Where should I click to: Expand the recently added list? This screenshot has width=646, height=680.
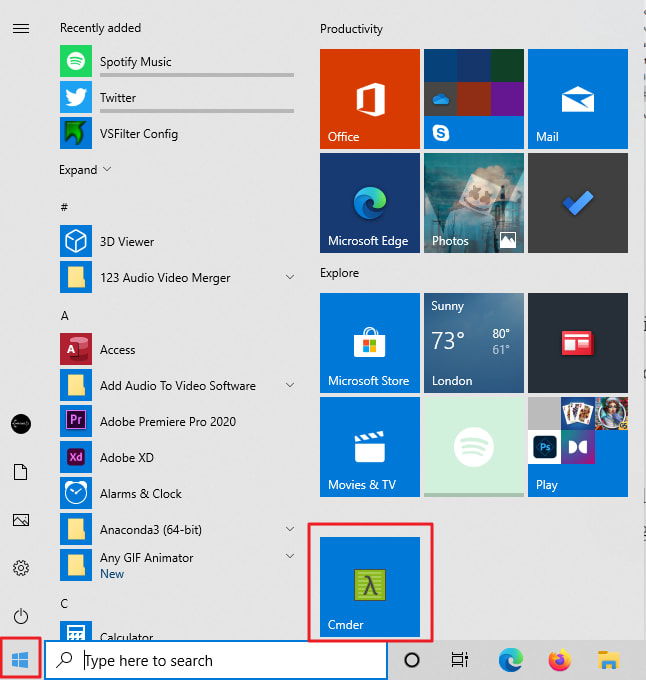[x=85, y=170]
